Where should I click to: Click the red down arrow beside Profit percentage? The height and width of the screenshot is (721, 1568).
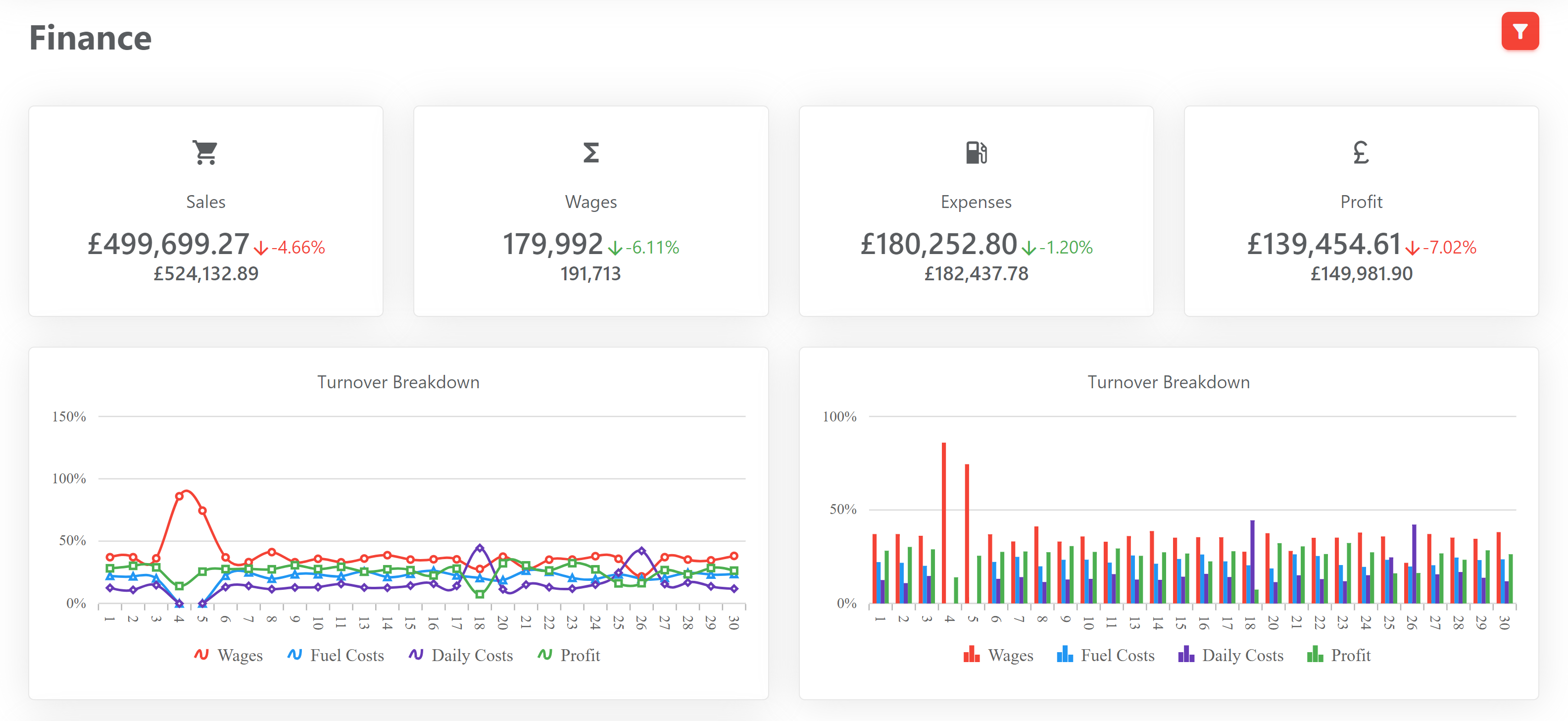pos(1412,248)
